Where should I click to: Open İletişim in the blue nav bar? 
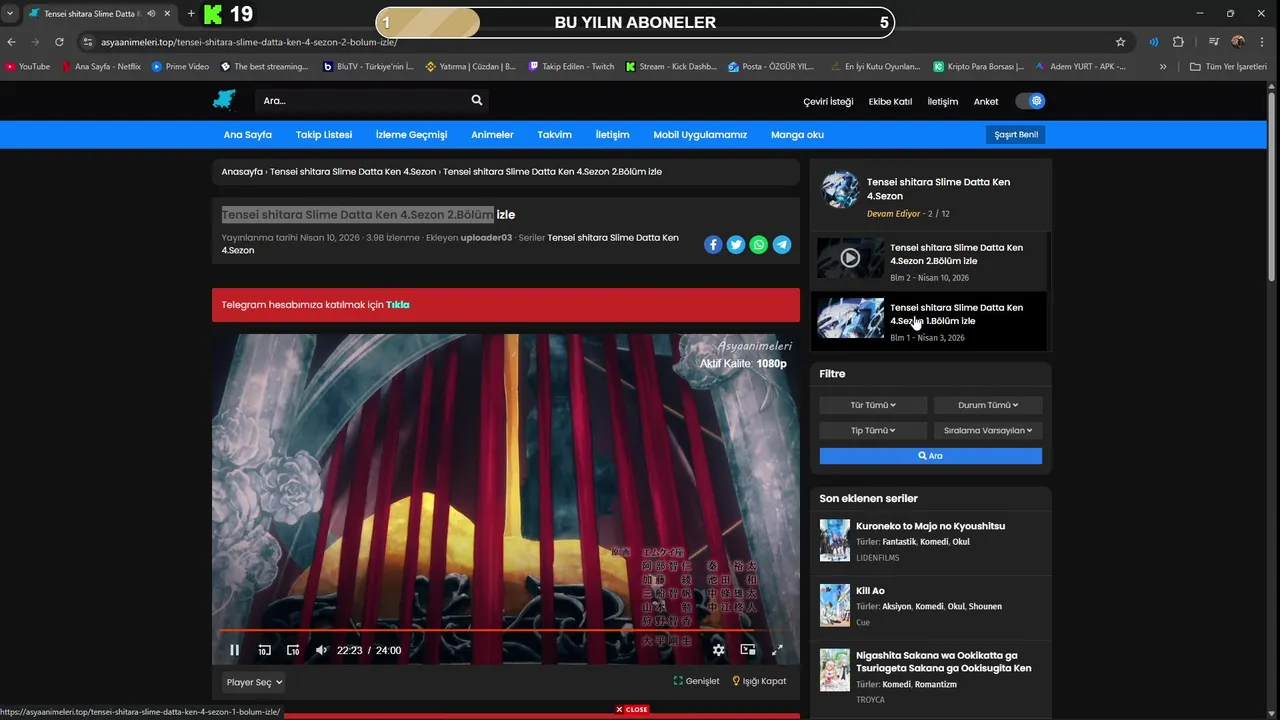pos(612,135)
